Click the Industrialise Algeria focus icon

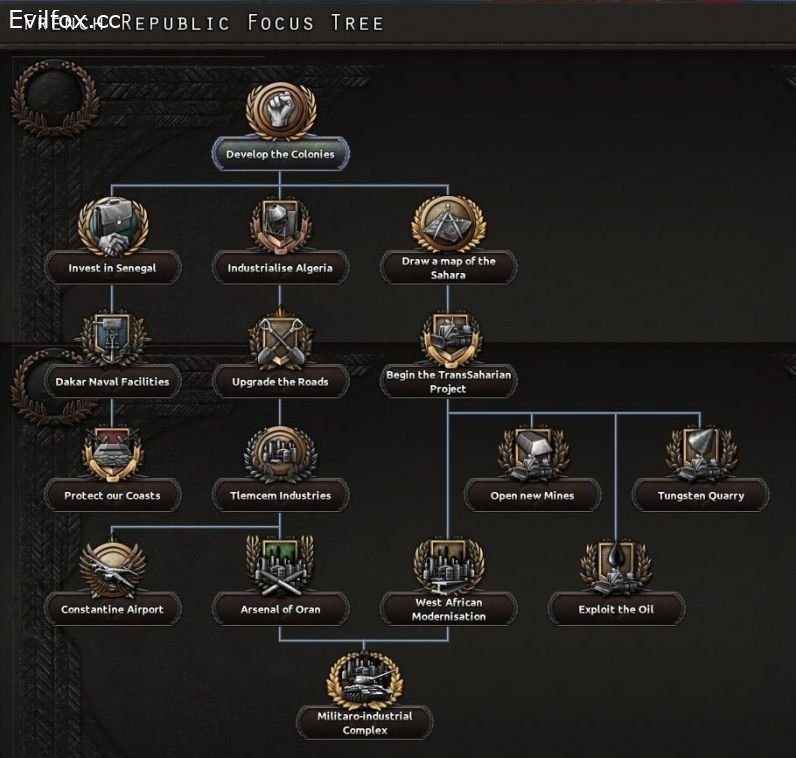[280, 224]
